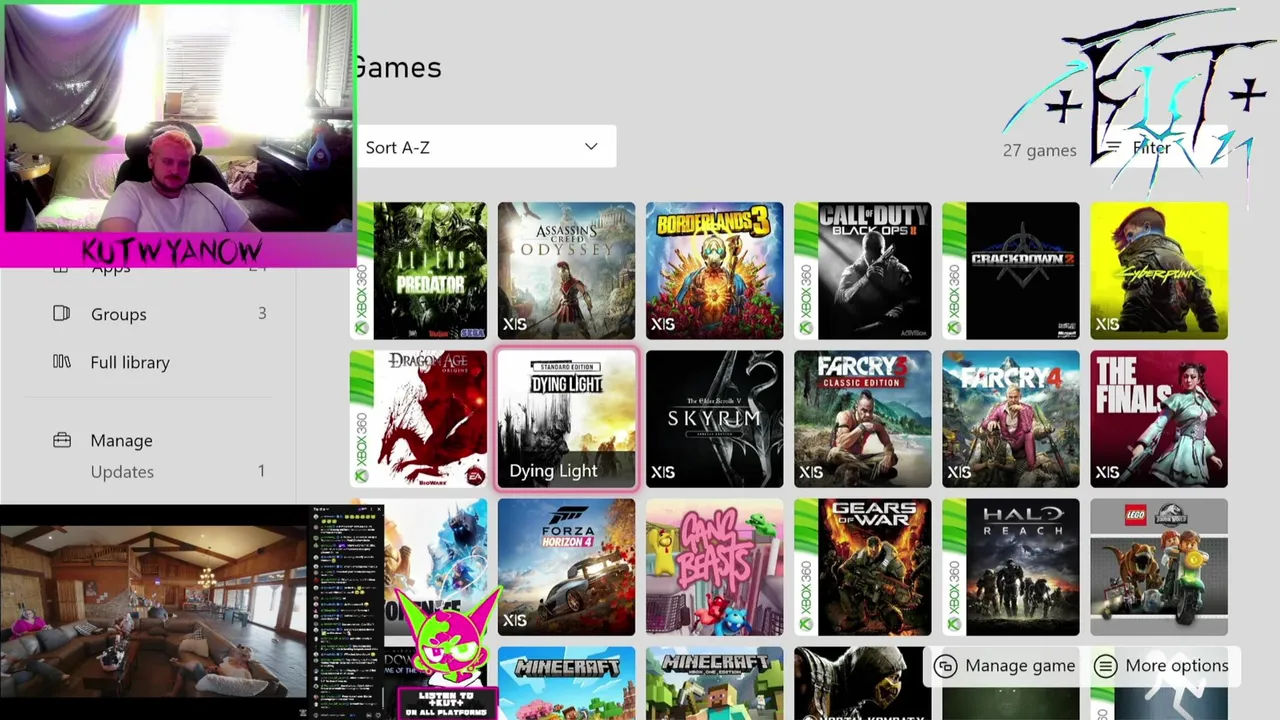Select the Minecraft game tile
Screen dimensions: 1280x720
pyautogui.click(x=566, y=683)
